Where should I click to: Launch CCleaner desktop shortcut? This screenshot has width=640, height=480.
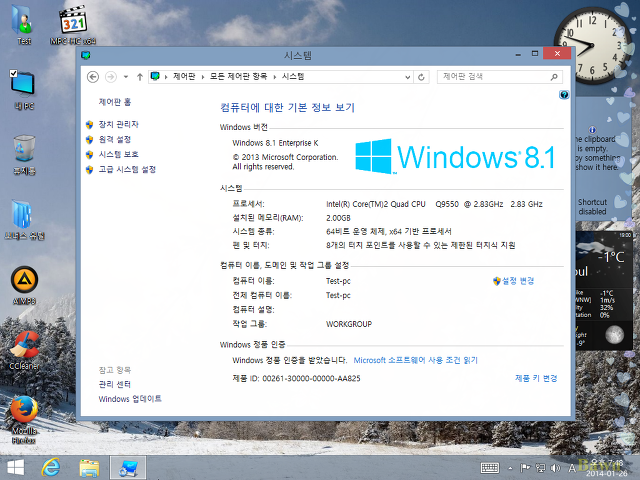point(24,350)
